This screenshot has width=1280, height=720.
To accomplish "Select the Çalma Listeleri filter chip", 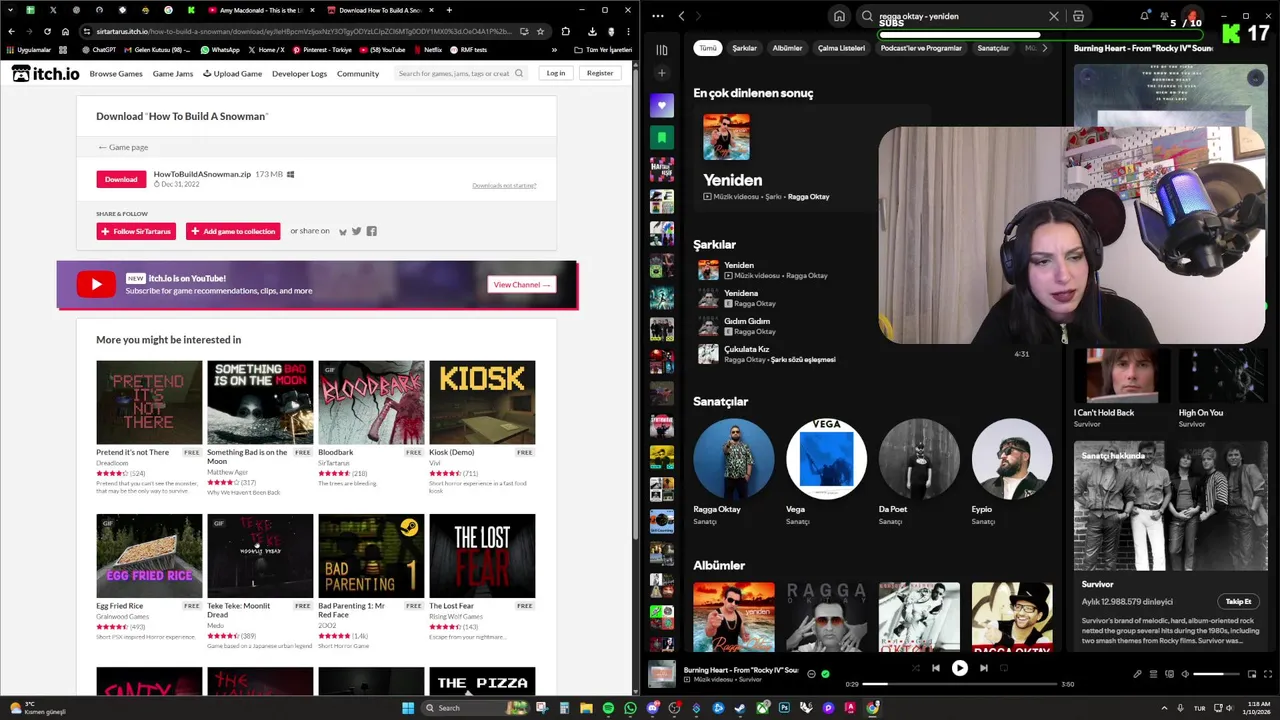I will (841, 48).
